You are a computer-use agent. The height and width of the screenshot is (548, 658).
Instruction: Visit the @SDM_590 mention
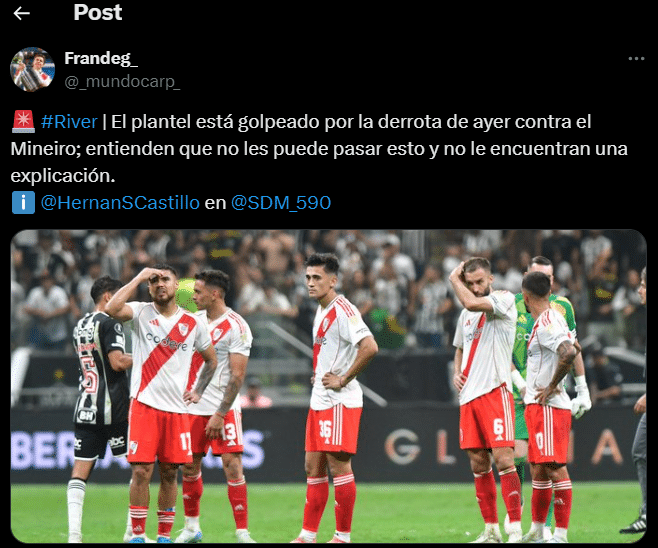[281, 203]
